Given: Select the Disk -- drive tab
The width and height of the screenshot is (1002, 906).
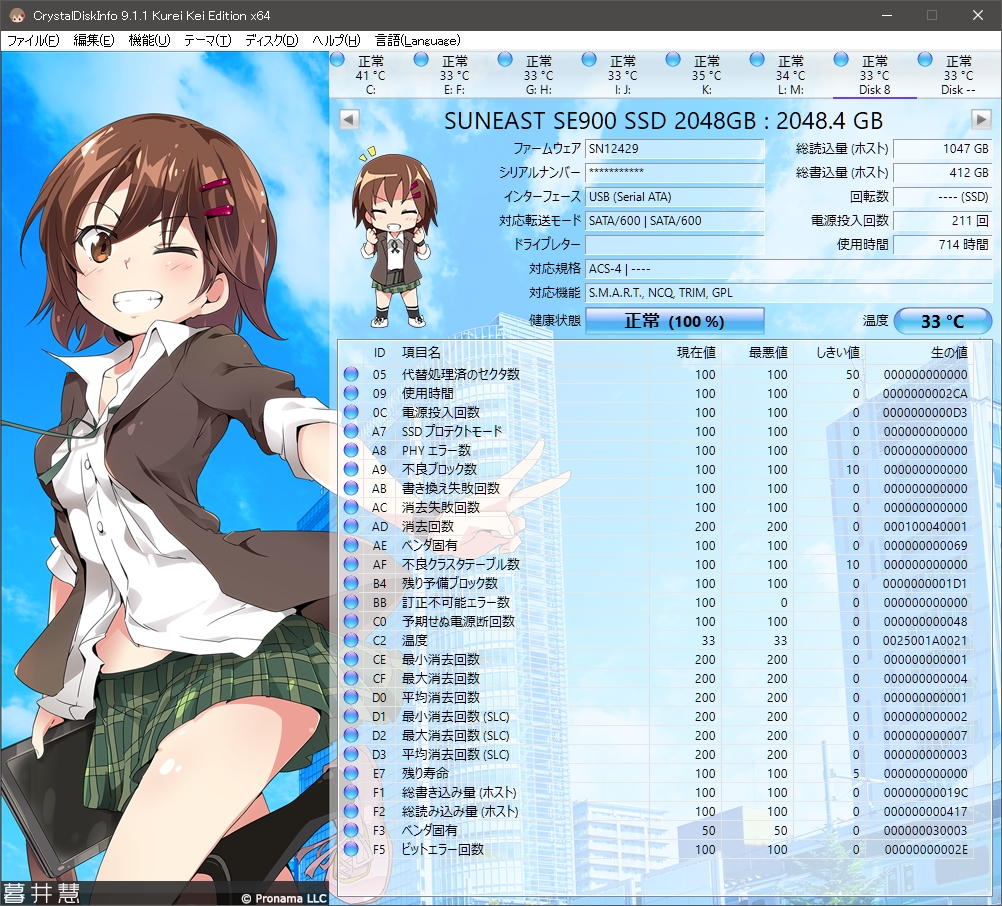Looking at the screenshot, I should pos(959,75).
